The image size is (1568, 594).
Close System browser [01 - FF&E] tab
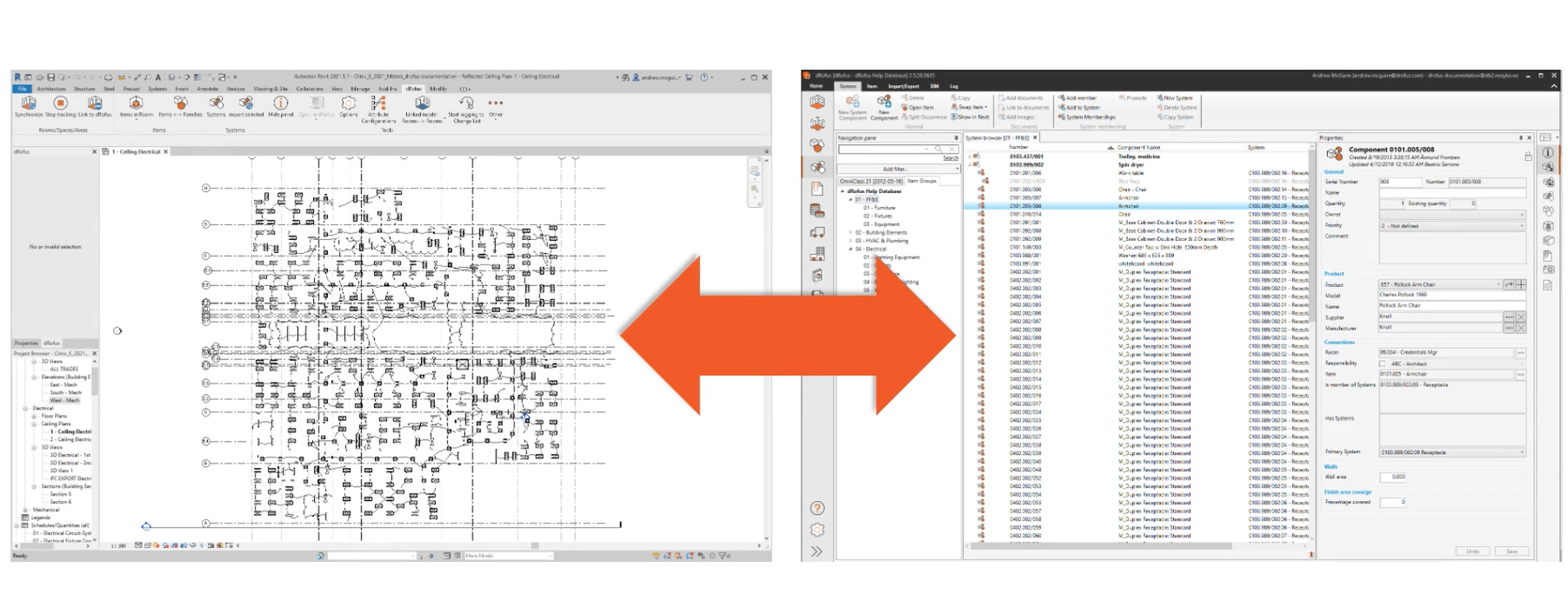tap(1035, 137)
